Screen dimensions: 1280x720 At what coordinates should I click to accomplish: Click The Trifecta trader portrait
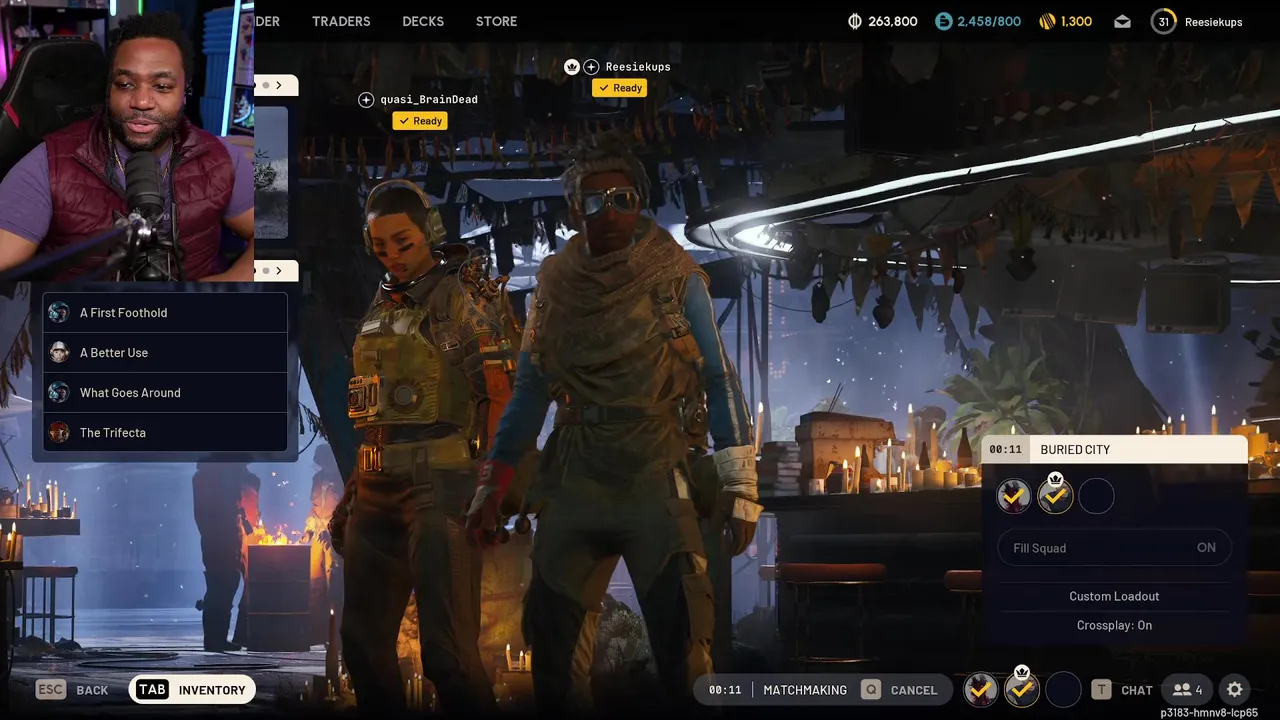[59, 432]
